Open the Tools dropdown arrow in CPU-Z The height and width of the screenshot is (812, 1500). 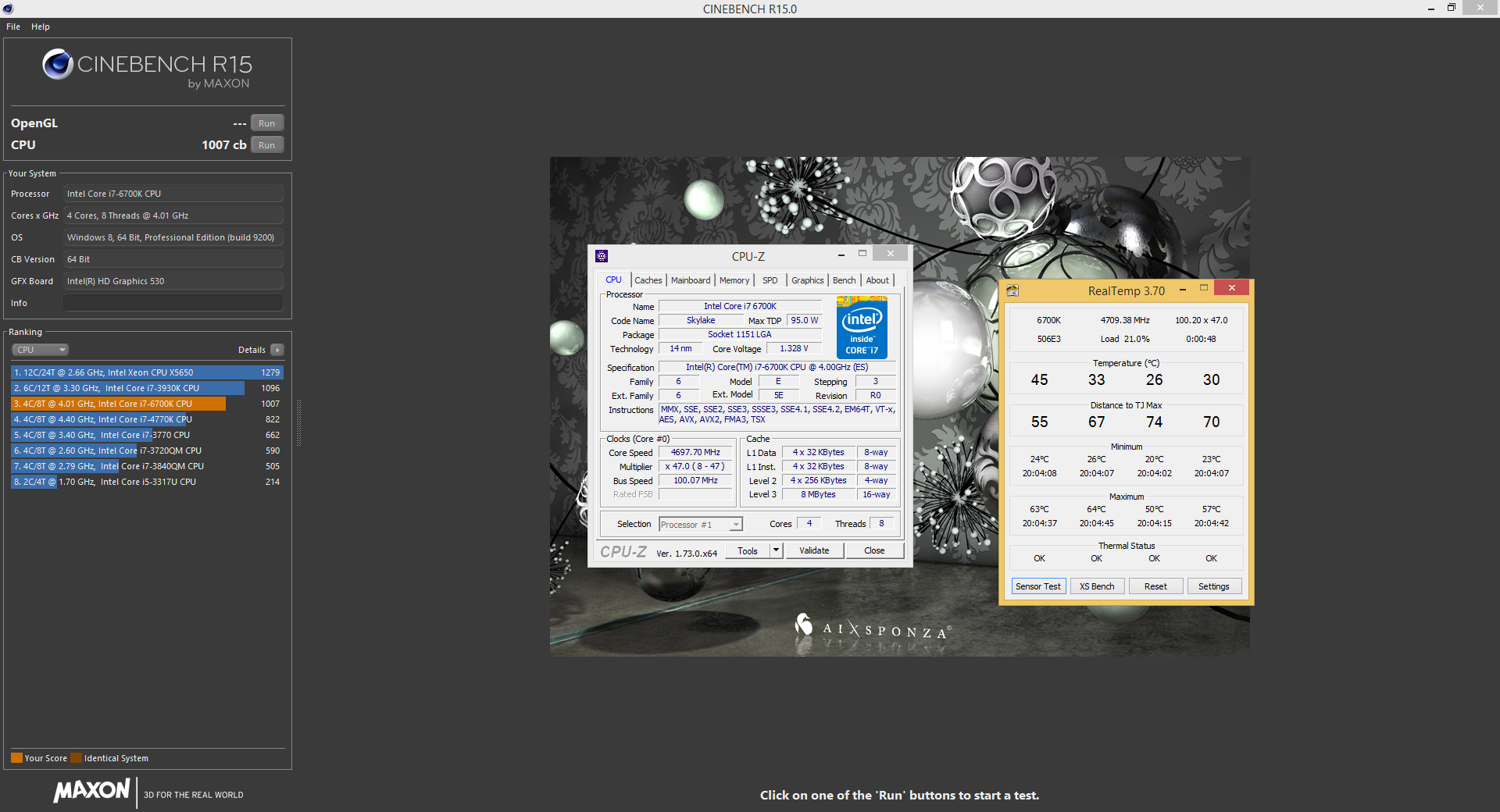click(x=776, y=550)
